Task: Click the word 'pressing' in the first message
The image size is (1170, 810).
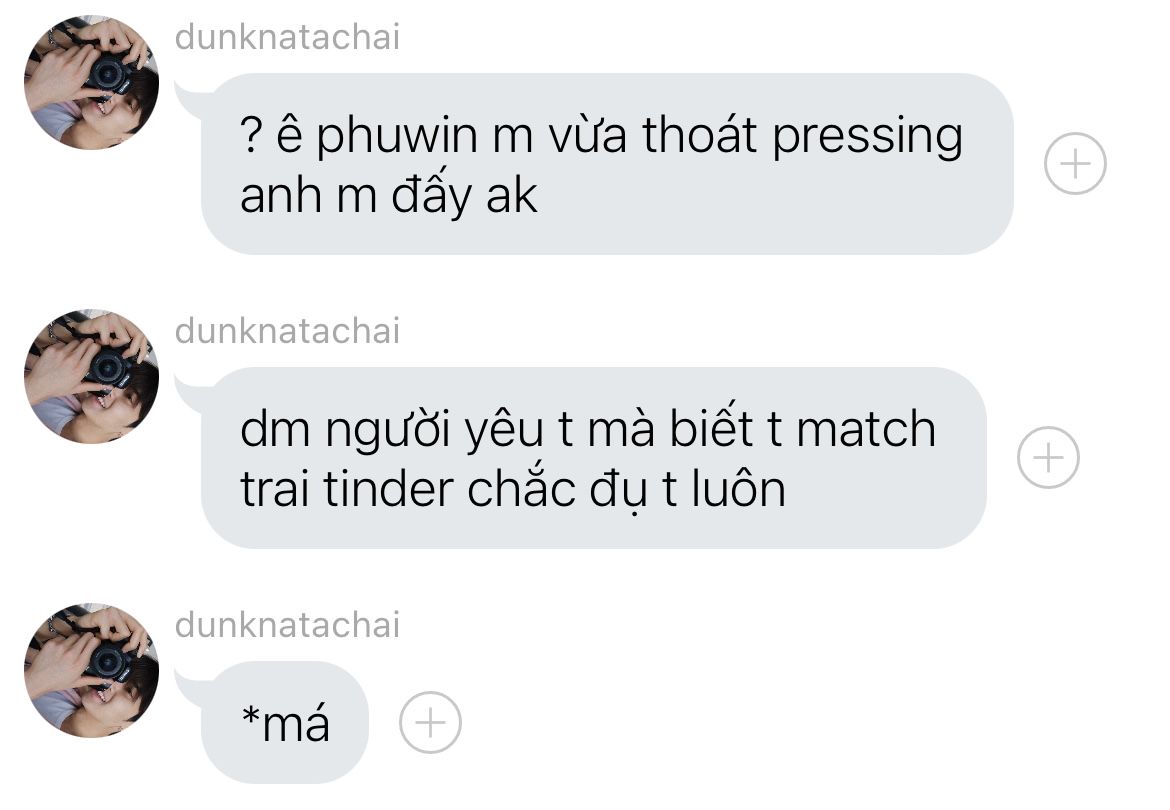Action: (x=867, y=138)
